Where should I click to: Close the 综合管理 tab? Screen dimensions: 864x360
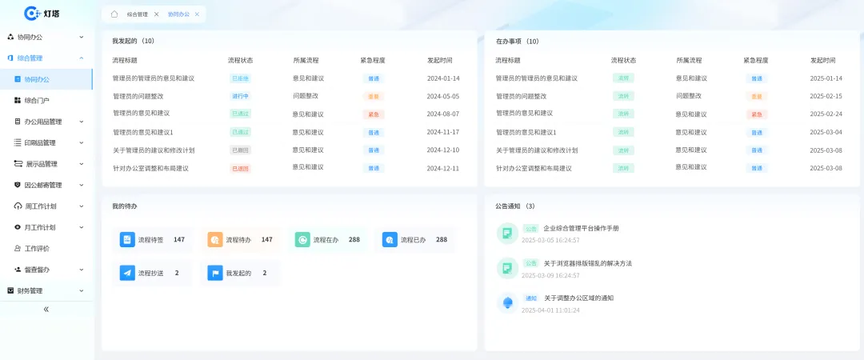(x=156, y=14)
